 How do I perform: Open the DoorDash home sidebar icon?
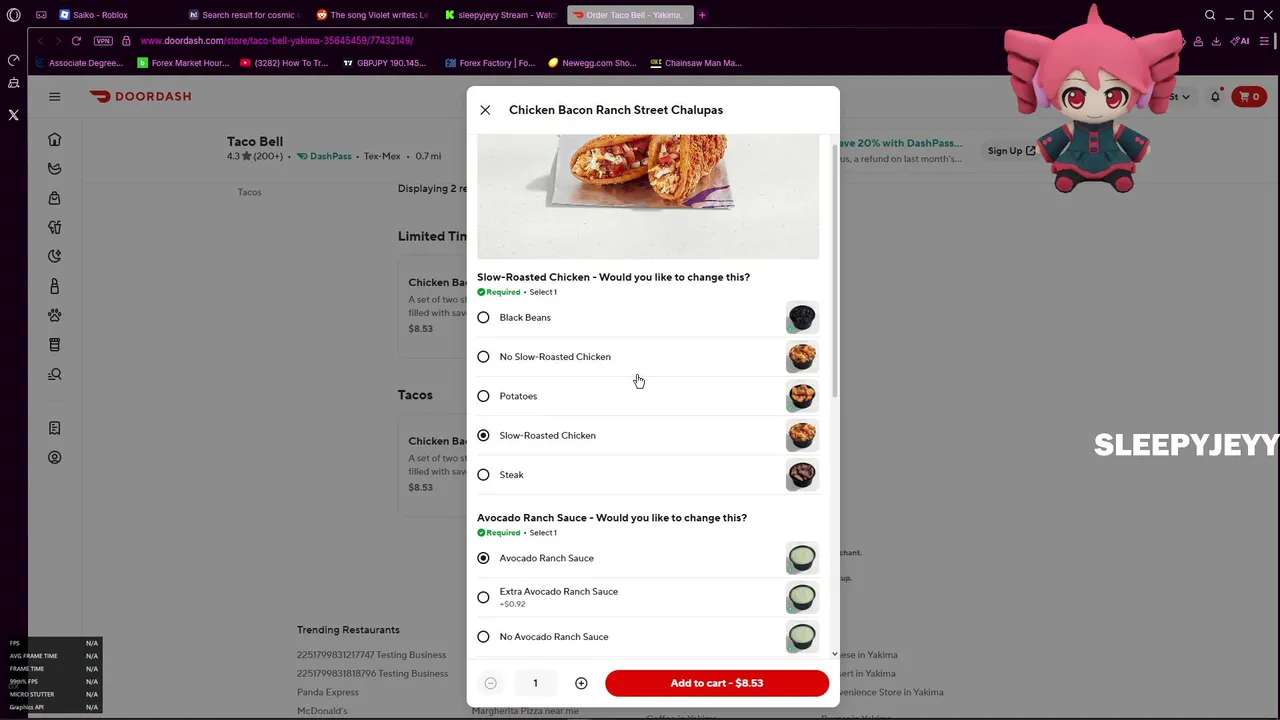(x=55, y=140)
